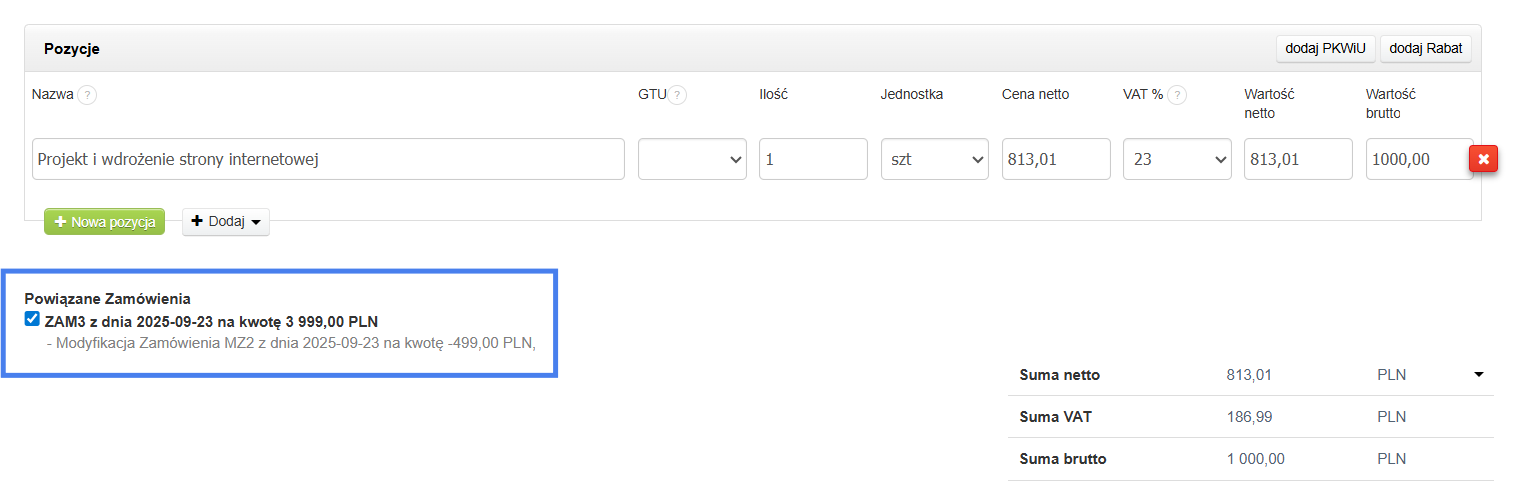Expand the Suma netto currency arrow

pyautogui.click(x=1478, y=375)
